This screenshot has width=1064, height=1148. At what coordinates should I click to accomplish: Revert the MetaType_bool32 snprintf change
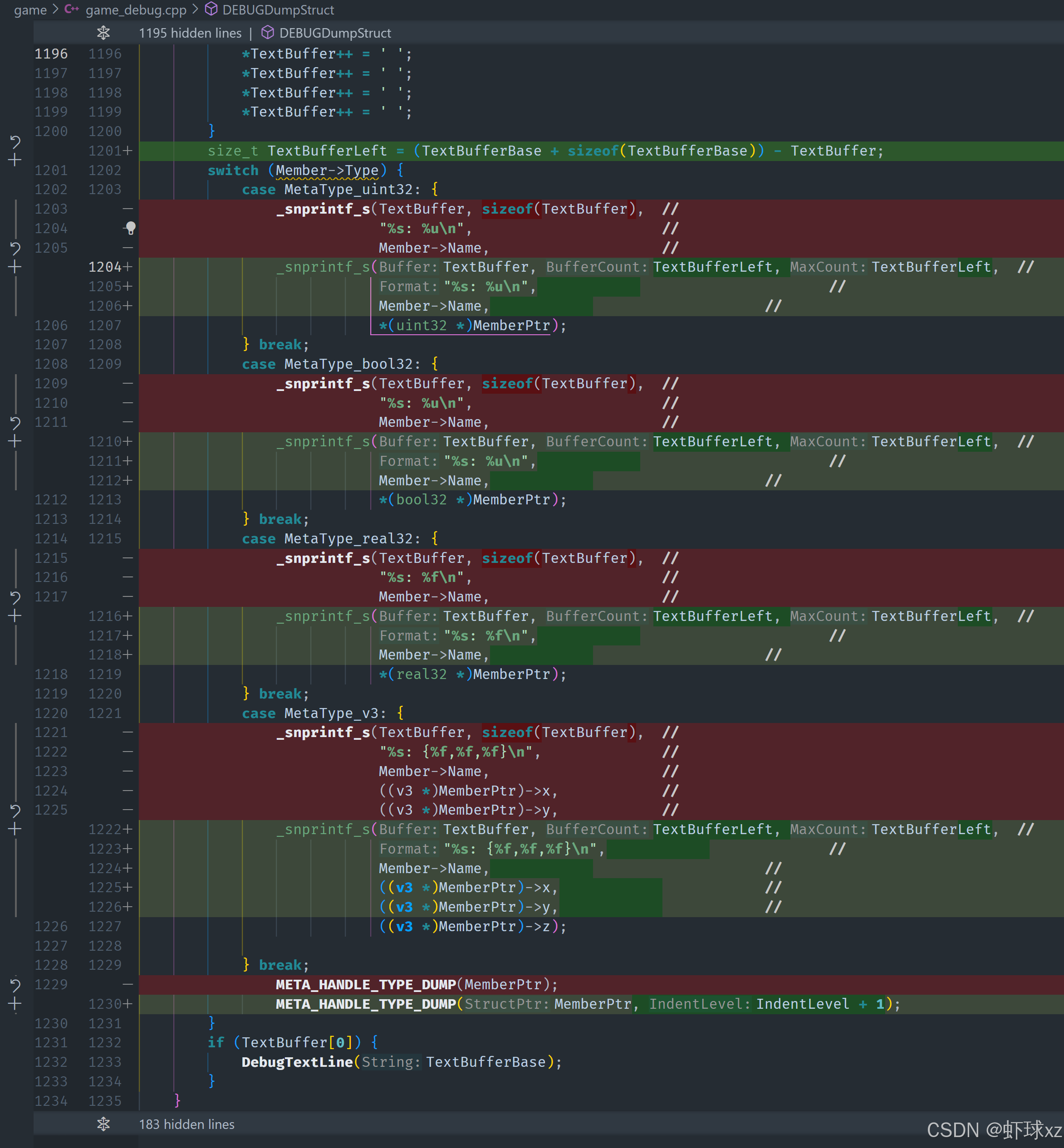15,422
